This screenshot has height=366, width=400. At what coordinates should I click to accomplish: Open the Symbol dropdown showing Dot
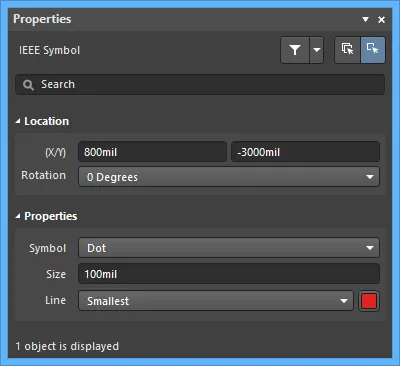[x=229, y=248]
